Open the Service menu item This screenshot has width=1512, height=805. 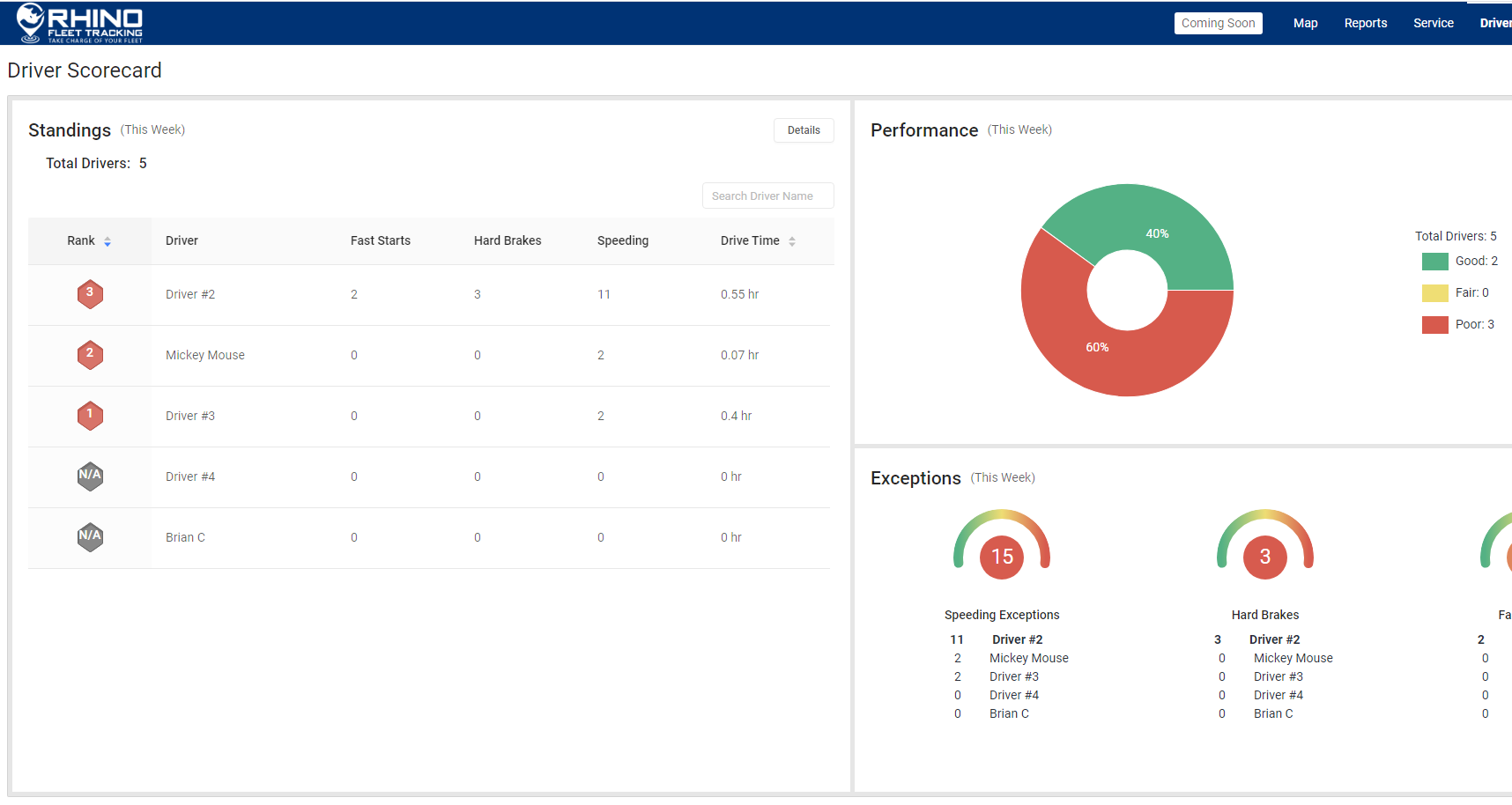pyautogui.click(x=1433, y=23)
